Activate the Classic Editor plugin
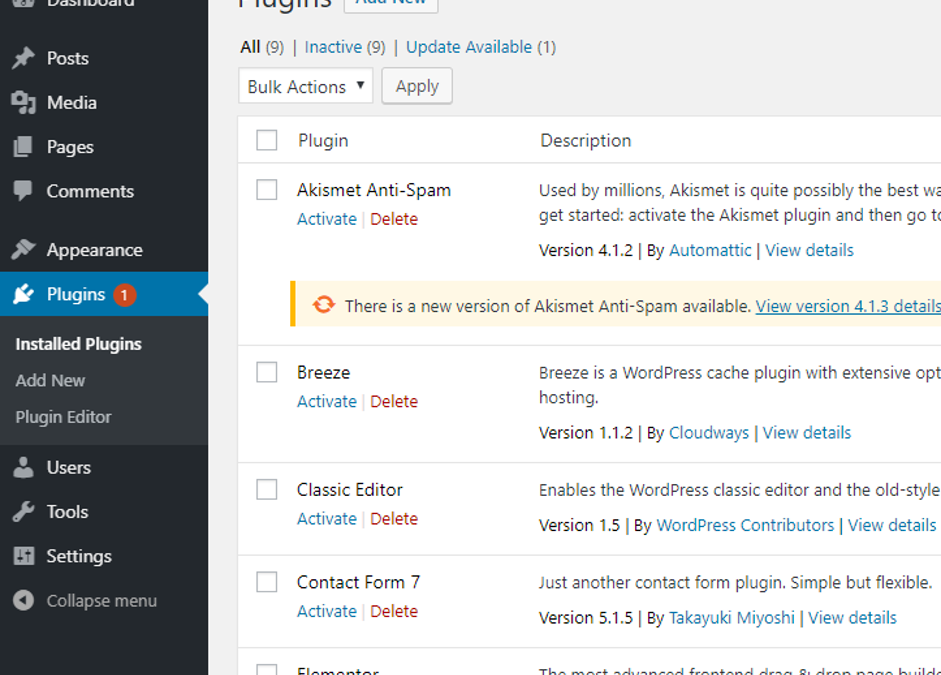 click(326, 518)
